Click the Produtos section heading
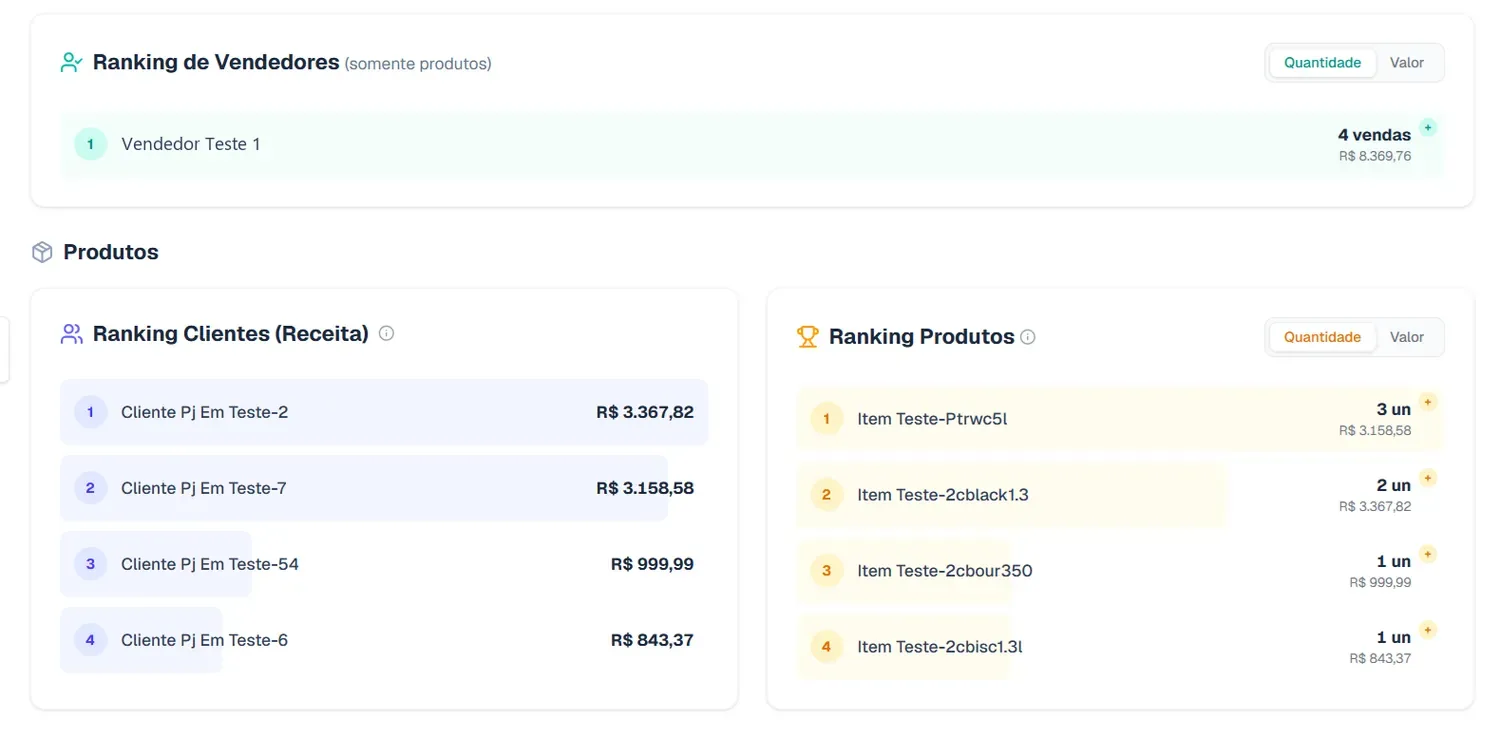This screenshot has height=737, width=1500. point(111,252)
